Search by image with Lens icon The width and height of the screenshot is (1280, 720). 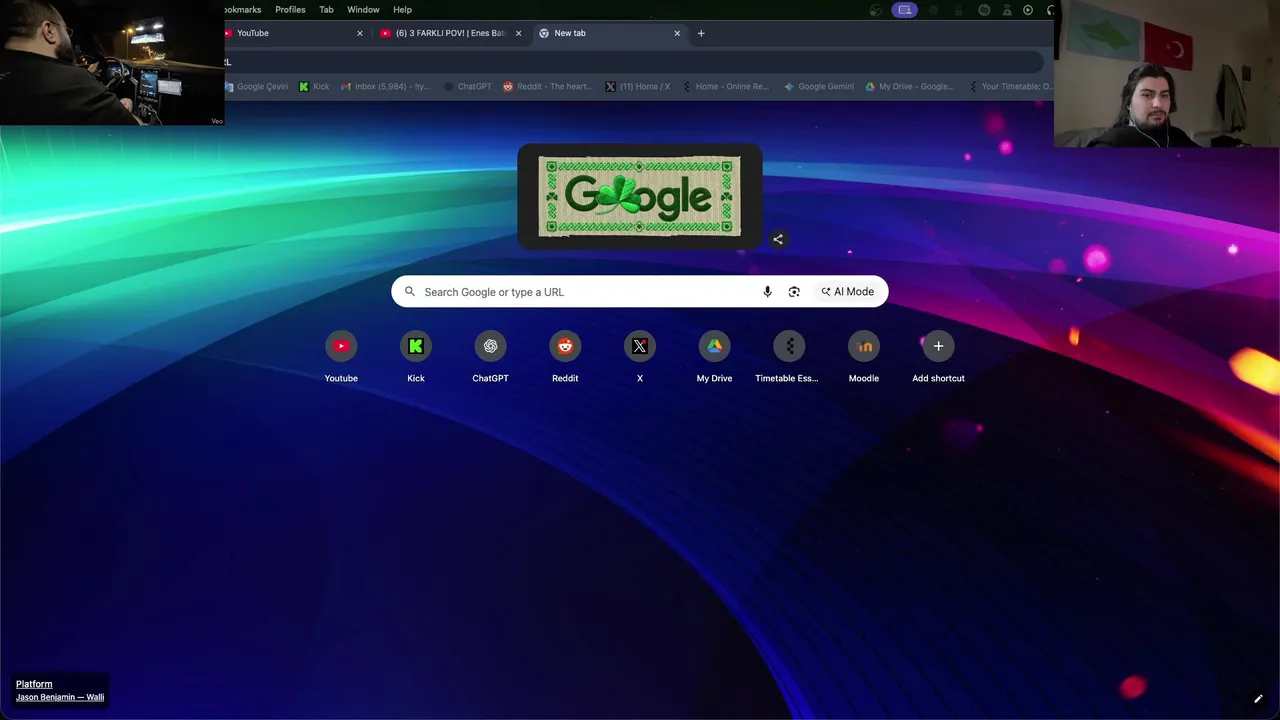coord(794,292)
